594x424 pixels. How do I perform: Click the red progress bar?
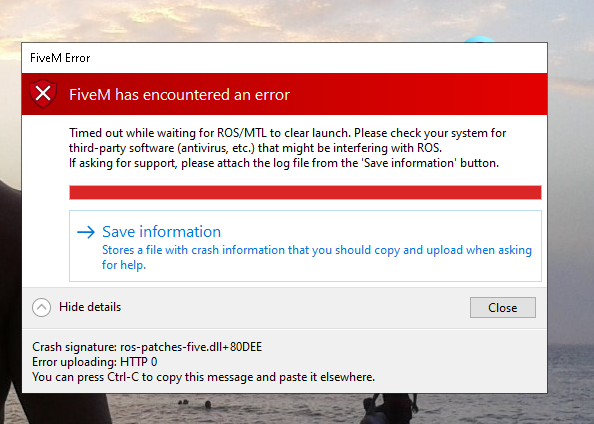pos(305,192)
